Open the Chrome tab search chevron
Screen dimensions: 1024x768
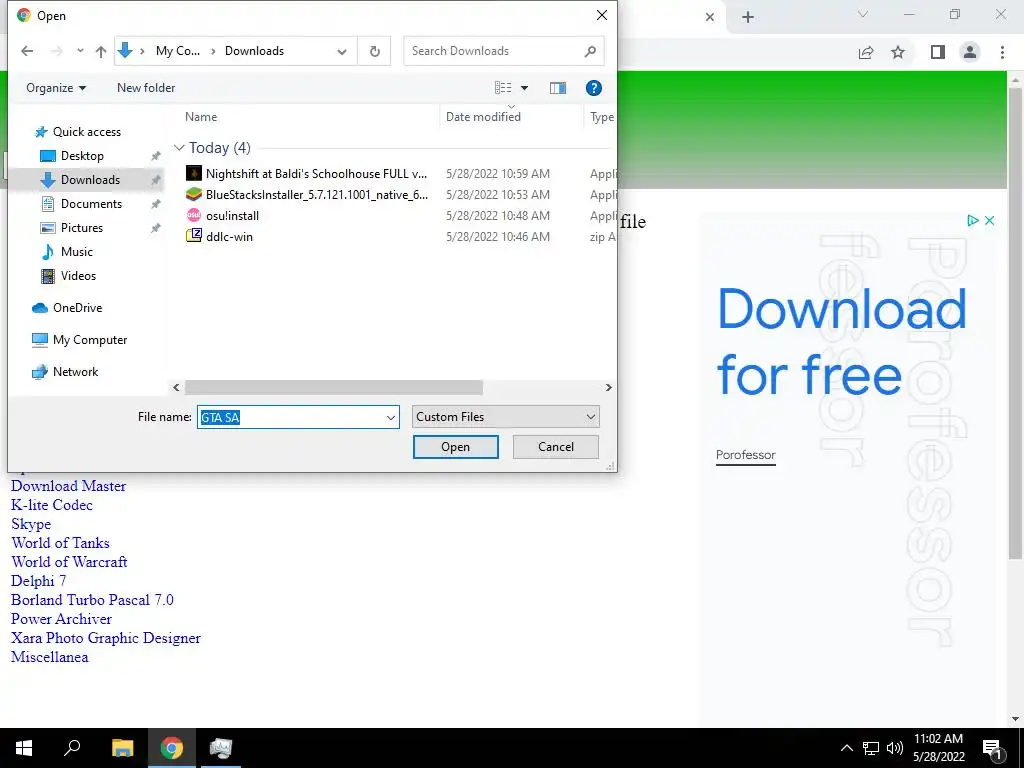pyautogui.click(x=863, y=14)
